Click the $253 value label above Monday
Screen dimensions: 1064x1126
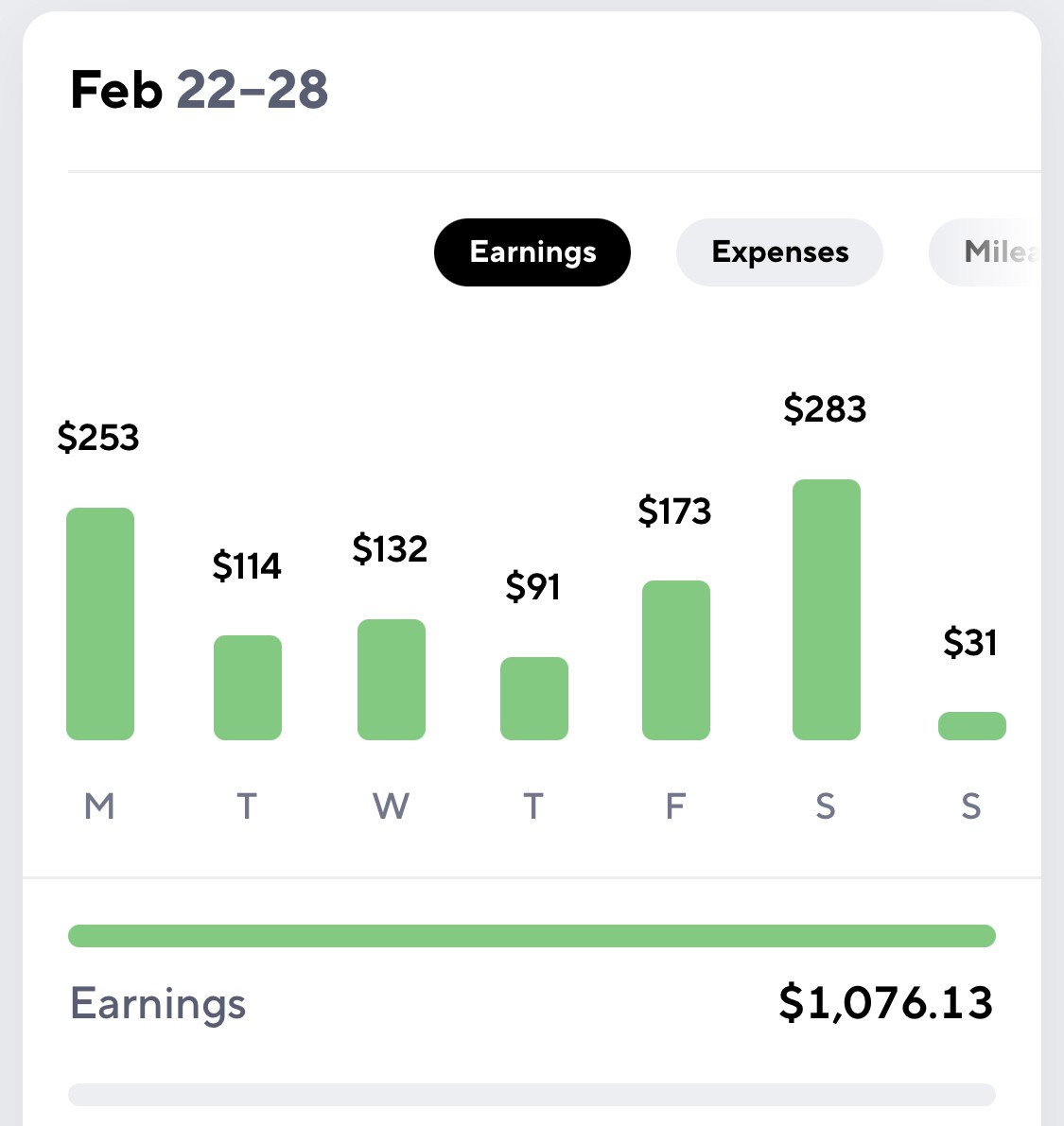[98, 438]
